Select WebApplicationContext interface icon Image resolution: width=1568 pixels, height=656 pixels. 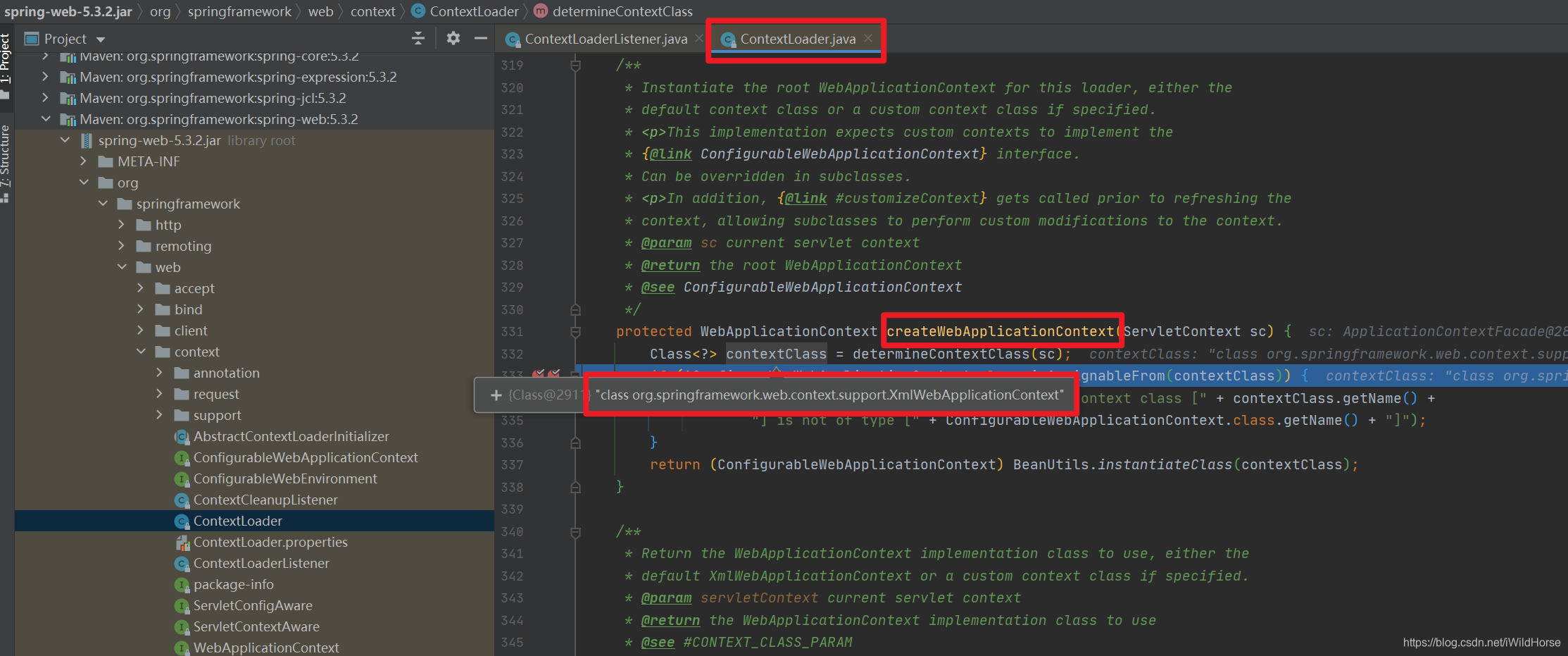coord(182,648)
